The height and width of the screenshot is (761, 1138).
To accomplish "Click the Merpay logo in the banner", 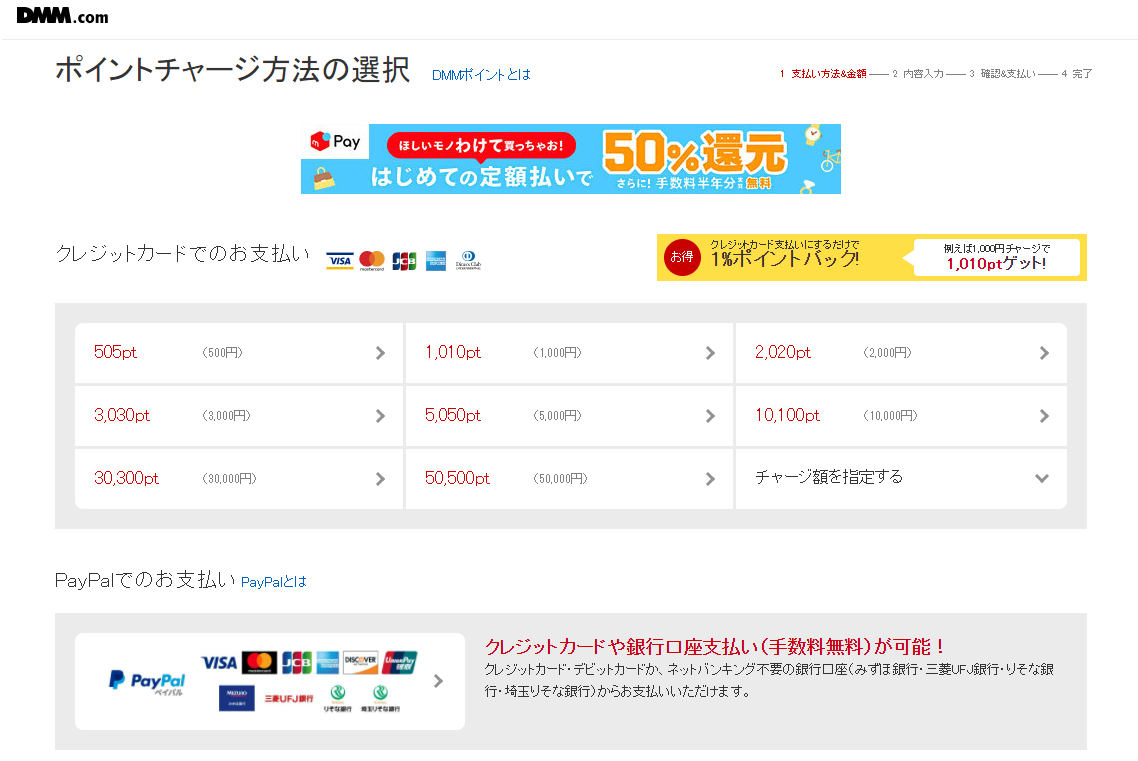I will click(x=335, y=141).
